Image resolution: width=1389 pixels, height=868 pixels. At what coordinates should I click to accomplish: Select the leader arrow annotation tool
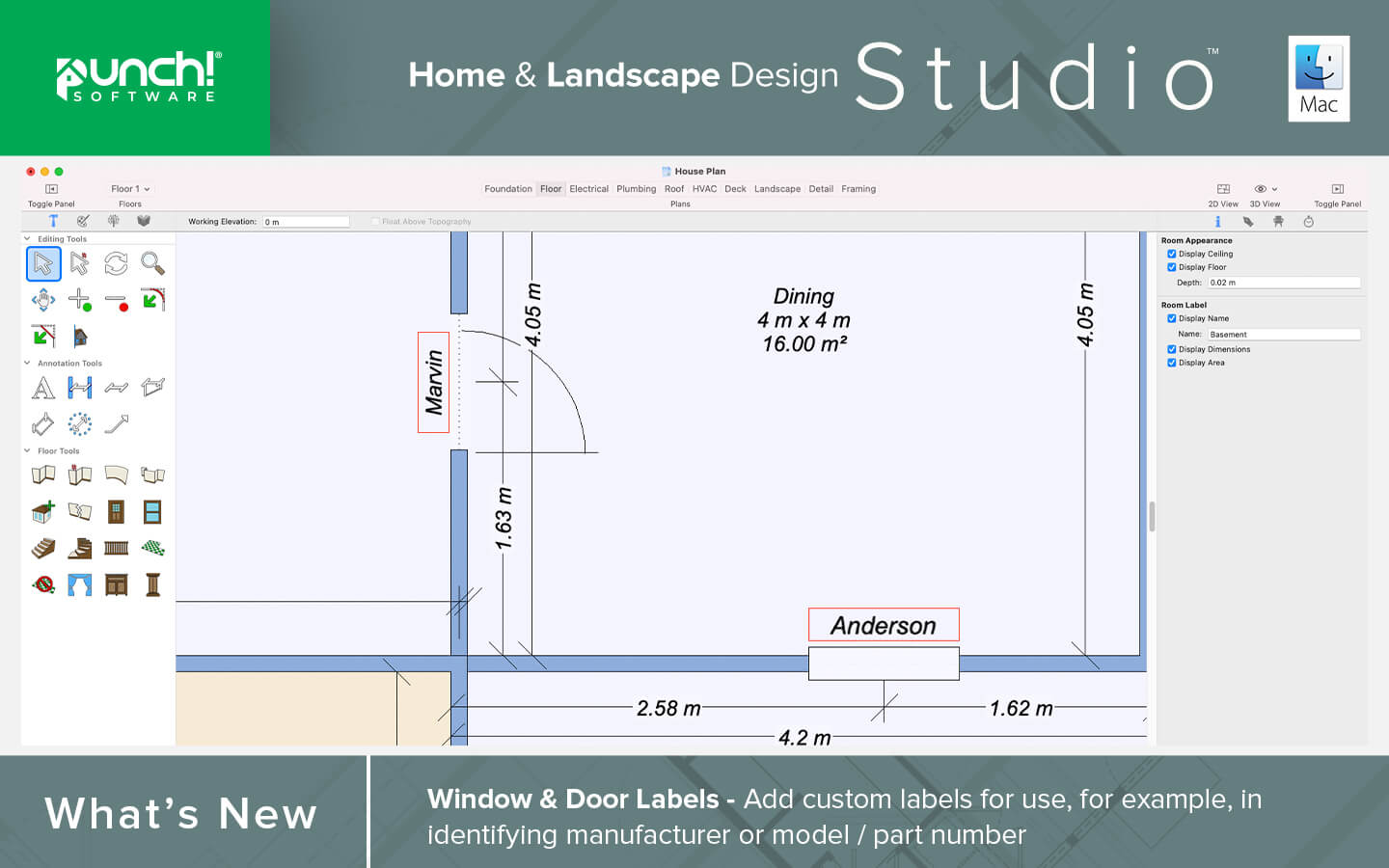(116, 423)
